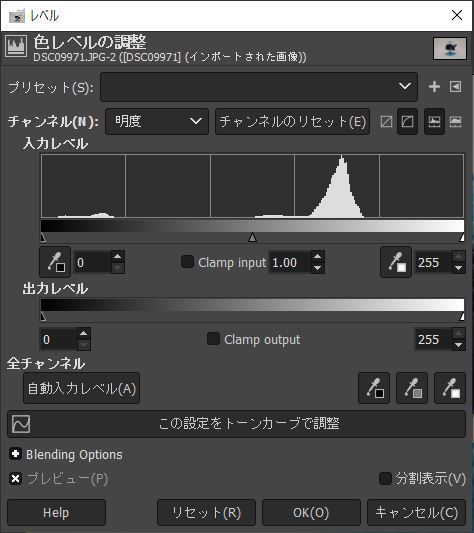Enable the Clamp output checkbox
Screen dimensions: 474x533
[214, 339]
